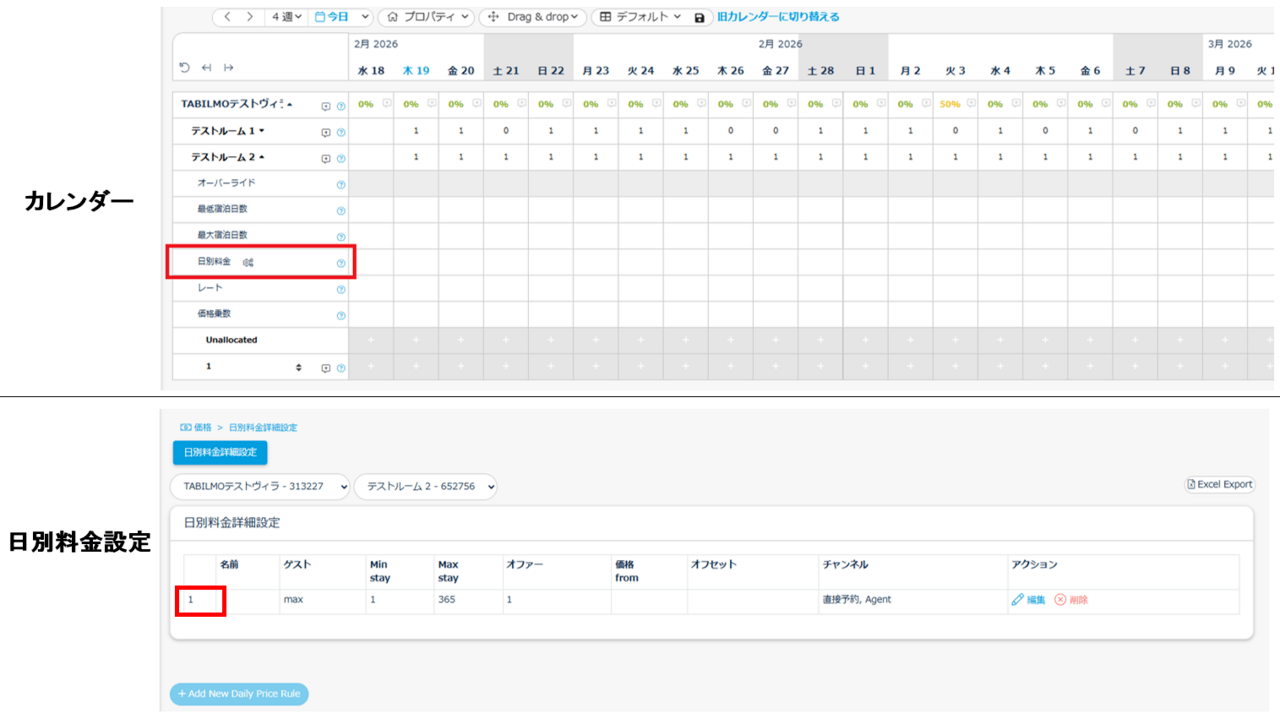The image size is (1280, 719).
Task: Click the blue 日別料金詳細設定 tab button
Action: coord(220,452)
